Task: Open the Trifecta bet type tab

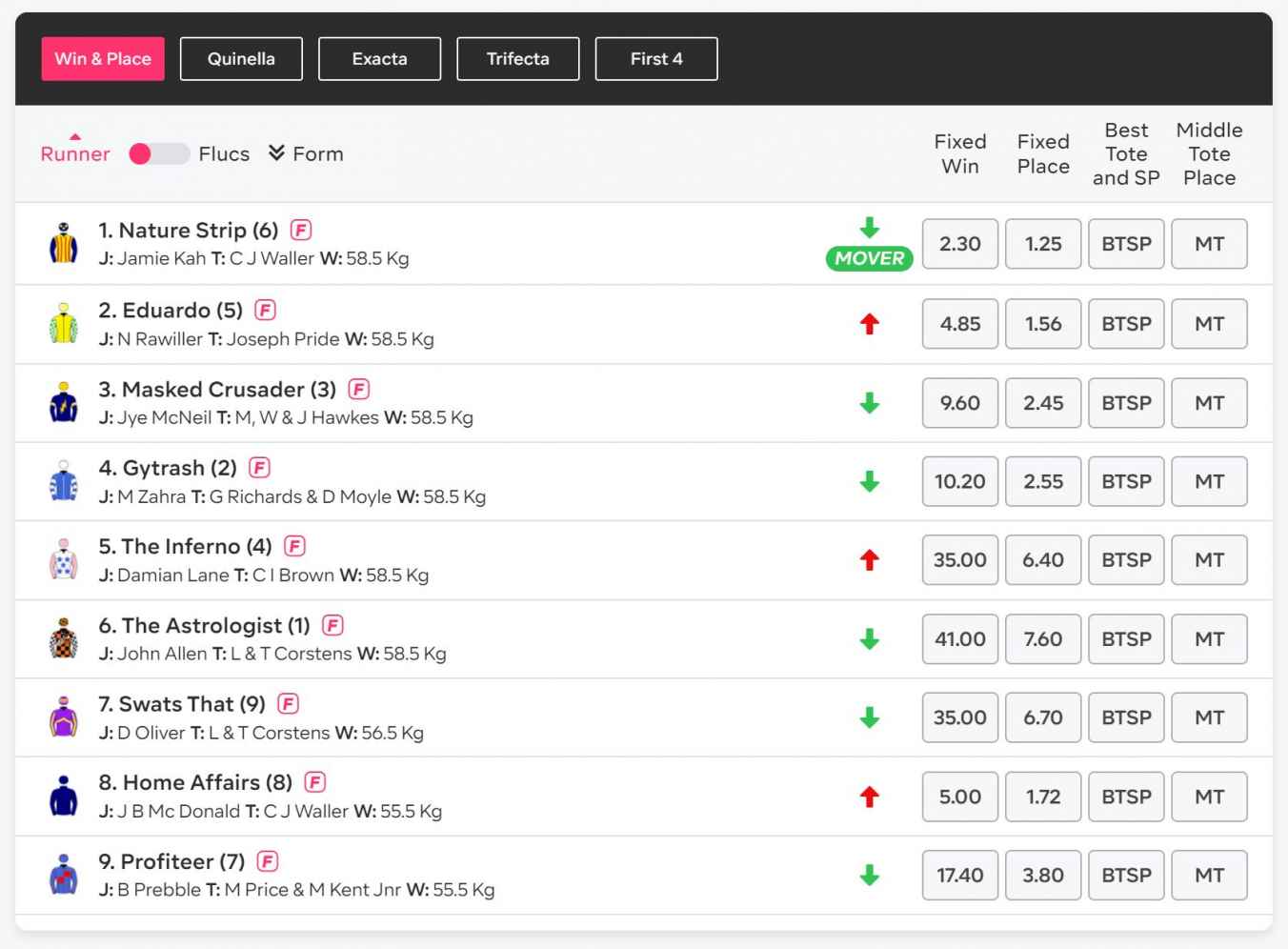Action: pyautogui.click(x=517, y=59)
